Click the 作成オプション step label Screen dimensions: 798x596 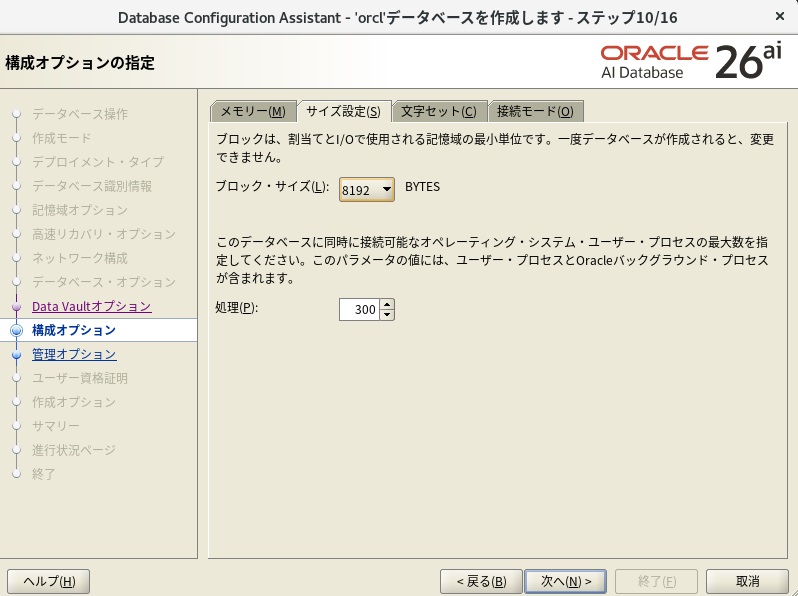pos(74,402)
